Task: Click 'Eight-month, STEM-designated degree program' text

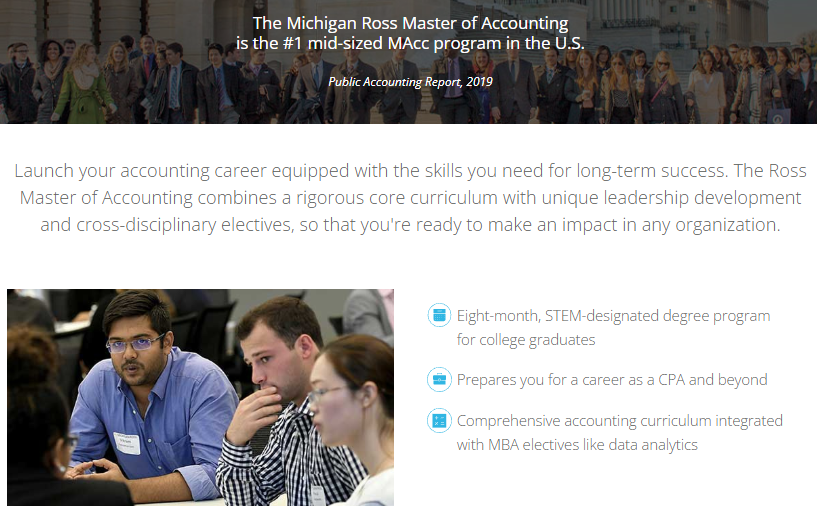Action: pyautogui.click(x=613, y=316)
